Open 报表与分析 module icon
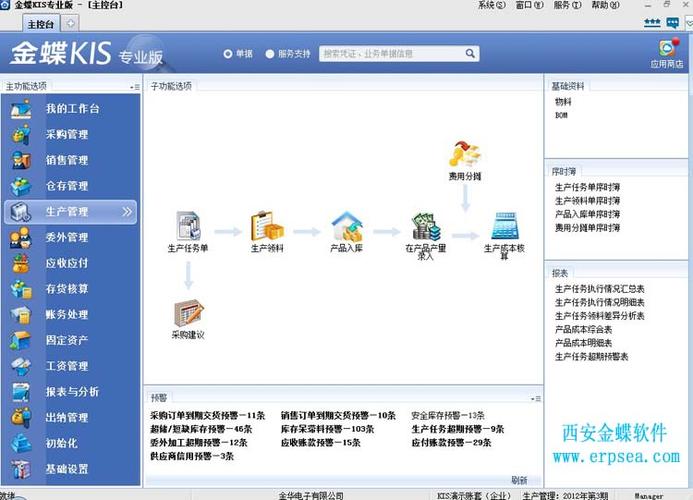This screenshot has width=693, height=500. click(x=21, y=392)
